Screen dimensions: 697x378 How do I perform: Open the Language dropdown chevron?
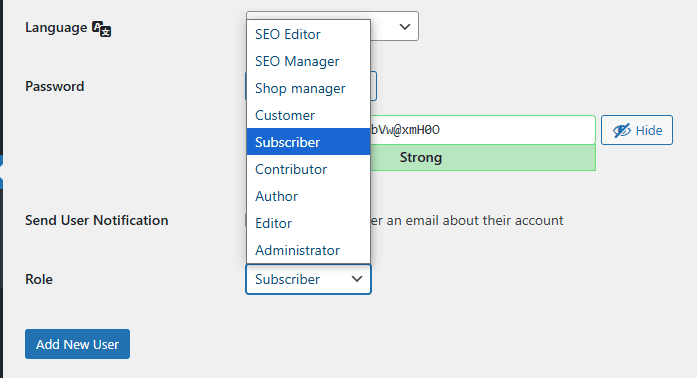point(405,27)
